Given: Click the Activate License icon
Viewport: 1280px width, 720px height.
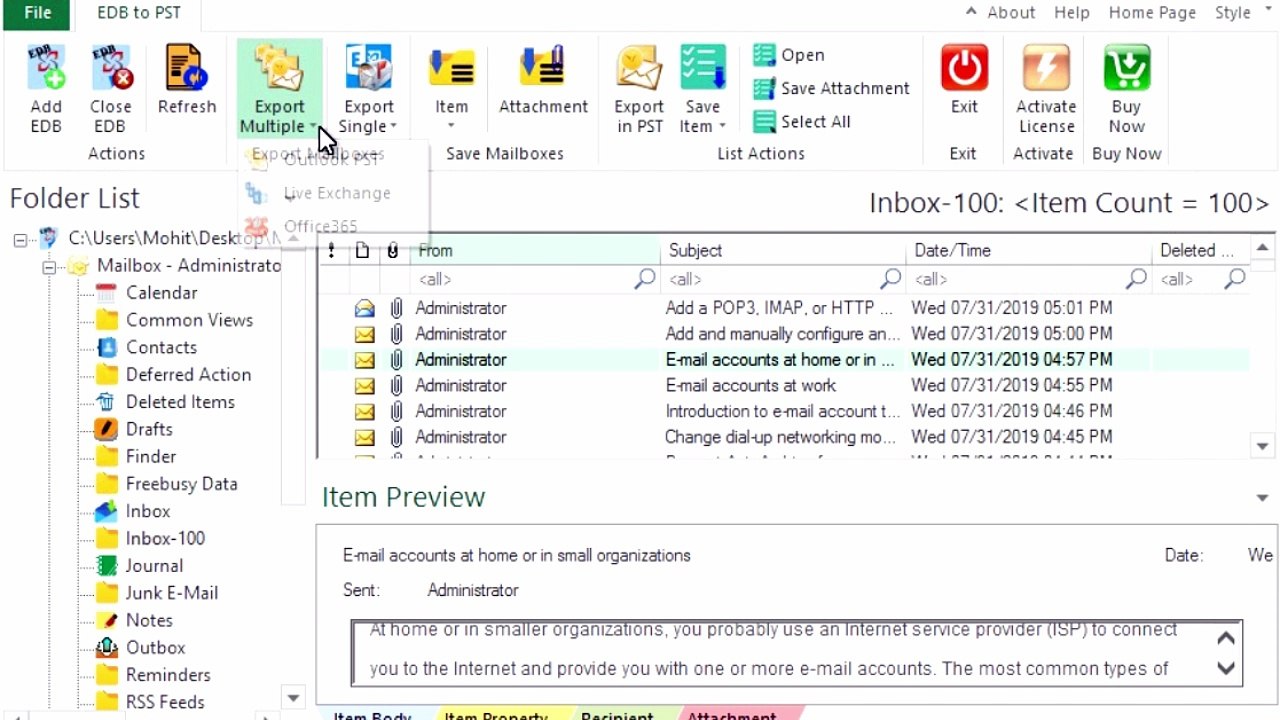Looking at the screenshot, I should (x=1046, y=68).
